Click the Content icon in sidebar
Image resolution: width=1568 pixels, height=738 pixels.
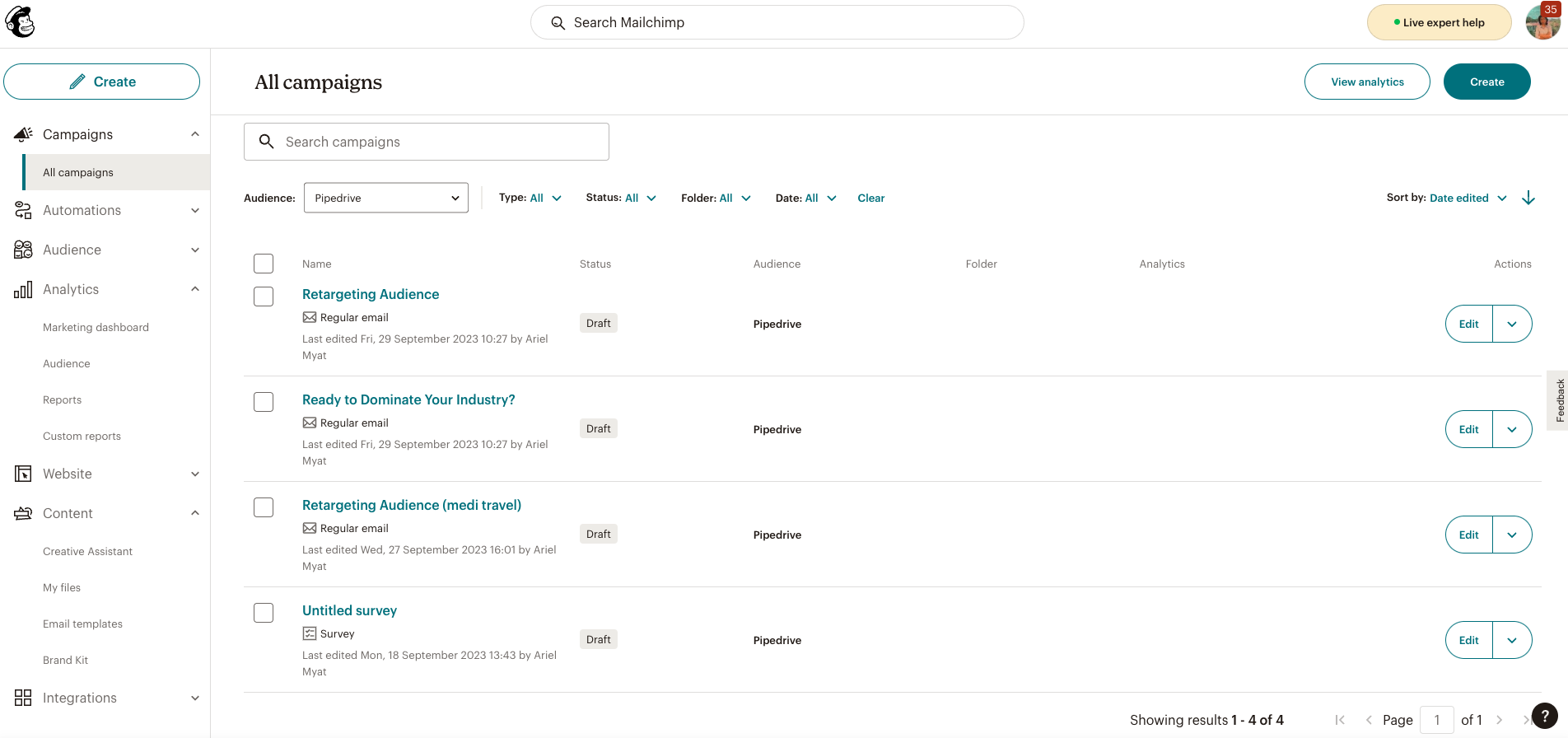[x=23, y=513]
